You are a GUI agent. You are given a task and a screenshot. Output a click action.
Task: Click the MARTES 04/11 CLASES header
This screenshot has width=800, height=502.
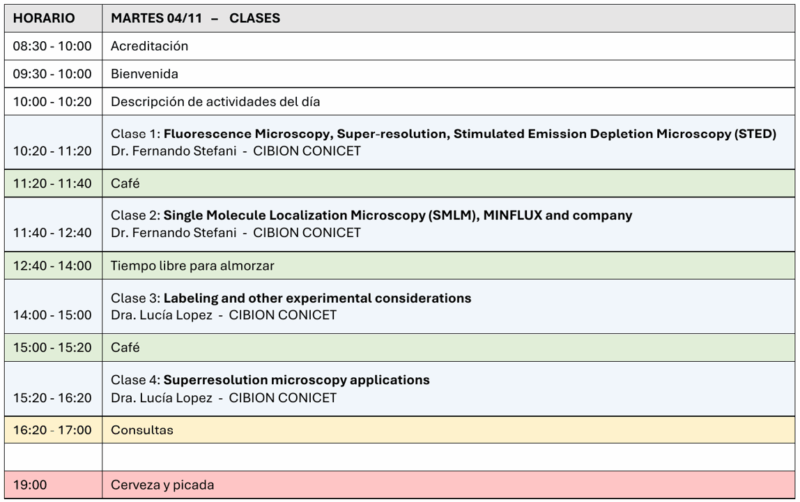tap(195, 18)
